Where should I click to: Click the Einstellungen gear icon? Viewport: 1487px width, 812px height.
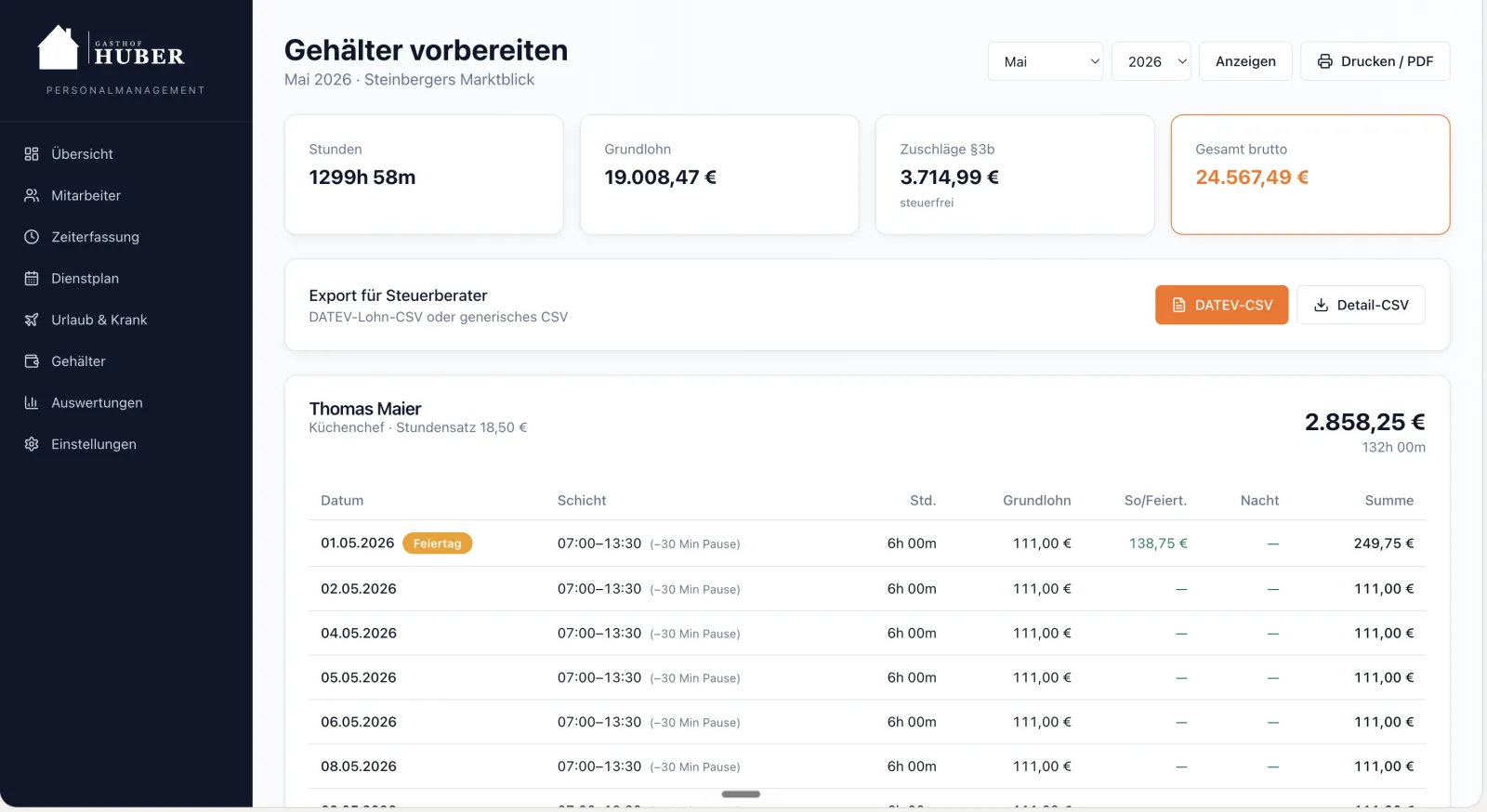[x=32, y=444]
